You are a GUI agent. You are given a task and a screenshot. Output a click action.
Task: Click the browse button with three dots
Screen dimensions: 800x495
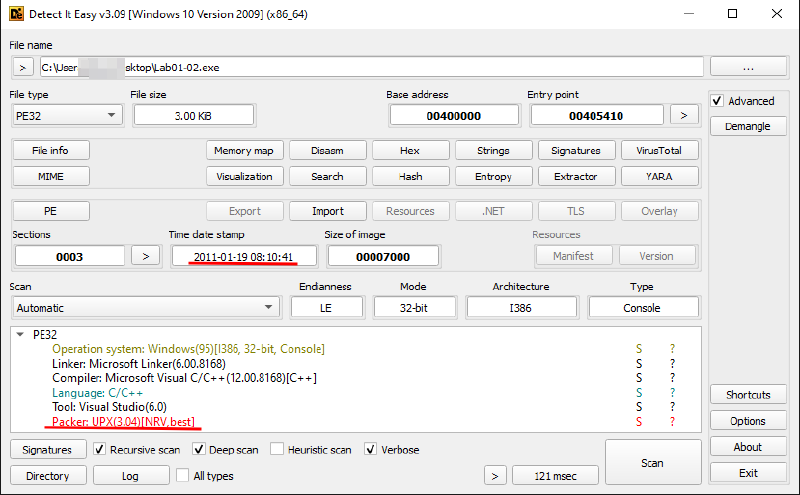tap(748, 67)
